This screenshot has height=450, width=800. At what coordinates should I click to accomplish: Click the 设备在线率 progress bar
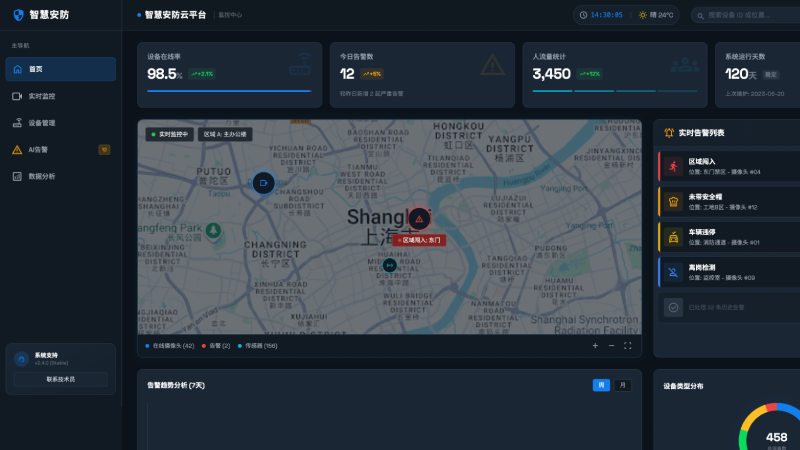point(230,91)
